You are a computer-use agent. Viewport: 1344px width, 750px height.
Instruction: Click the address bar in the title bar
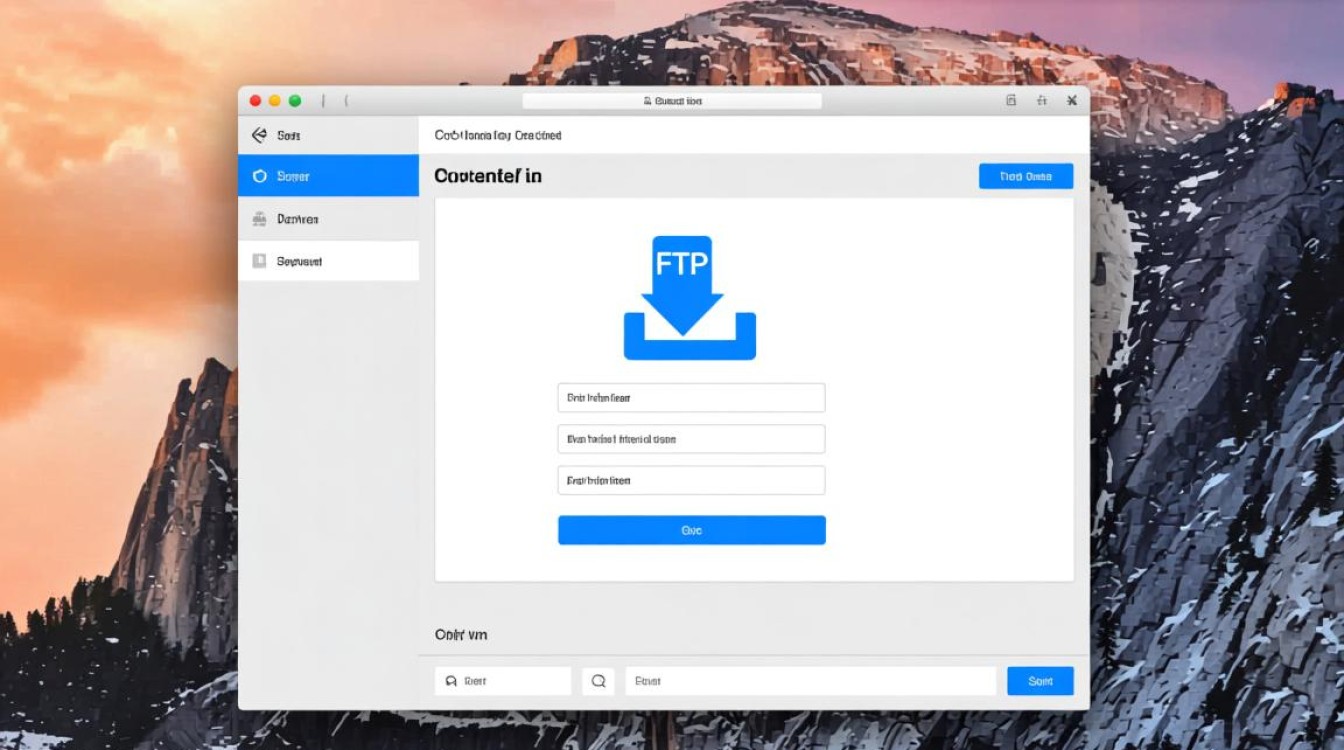671,101
